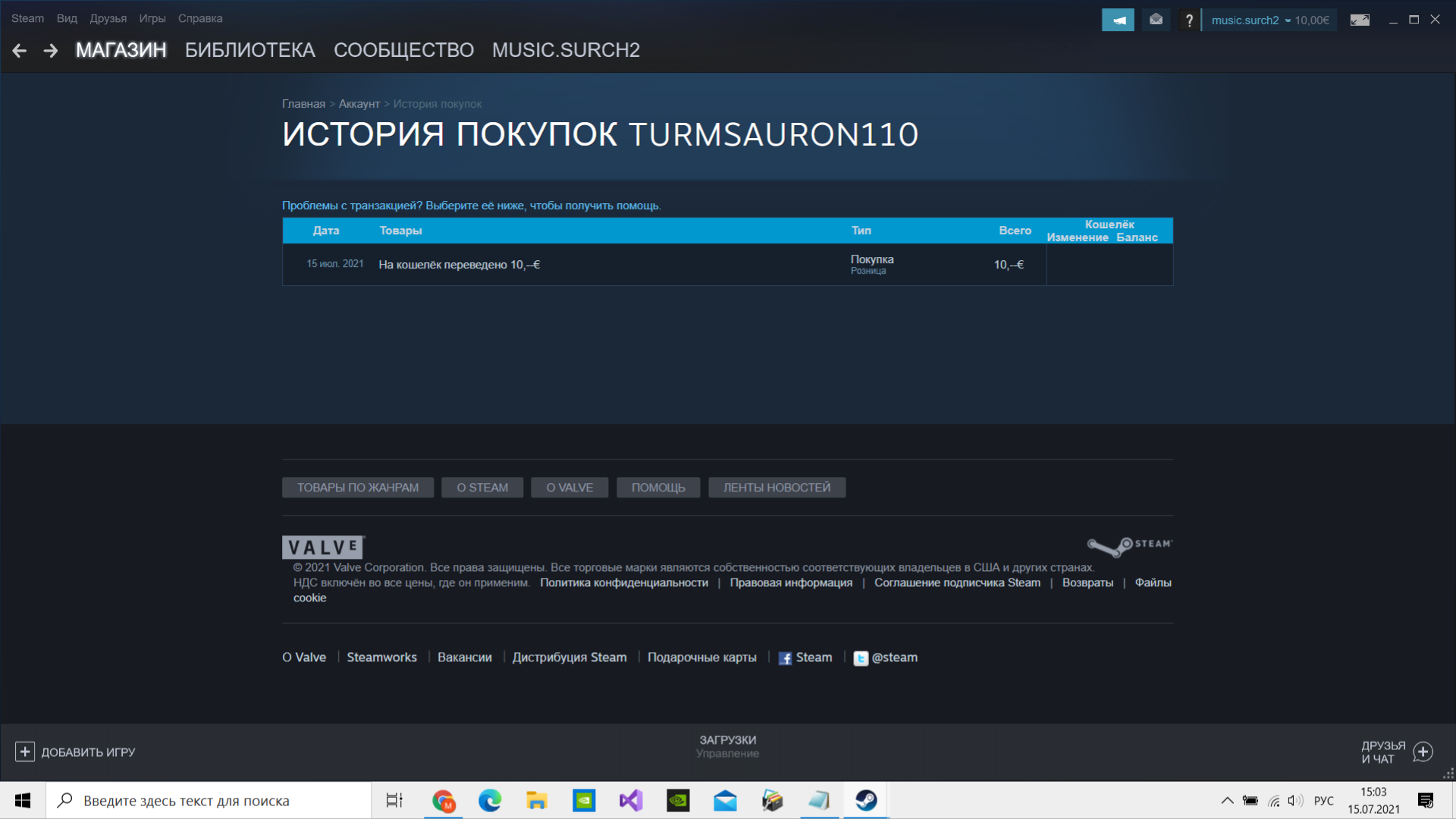Open Файлы cookie link

1153,582
